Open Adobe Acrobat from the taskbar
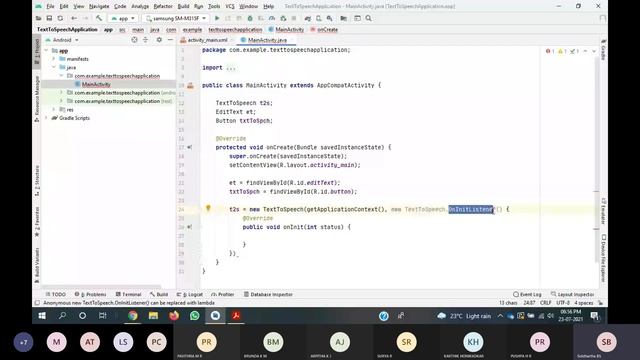 236,316
